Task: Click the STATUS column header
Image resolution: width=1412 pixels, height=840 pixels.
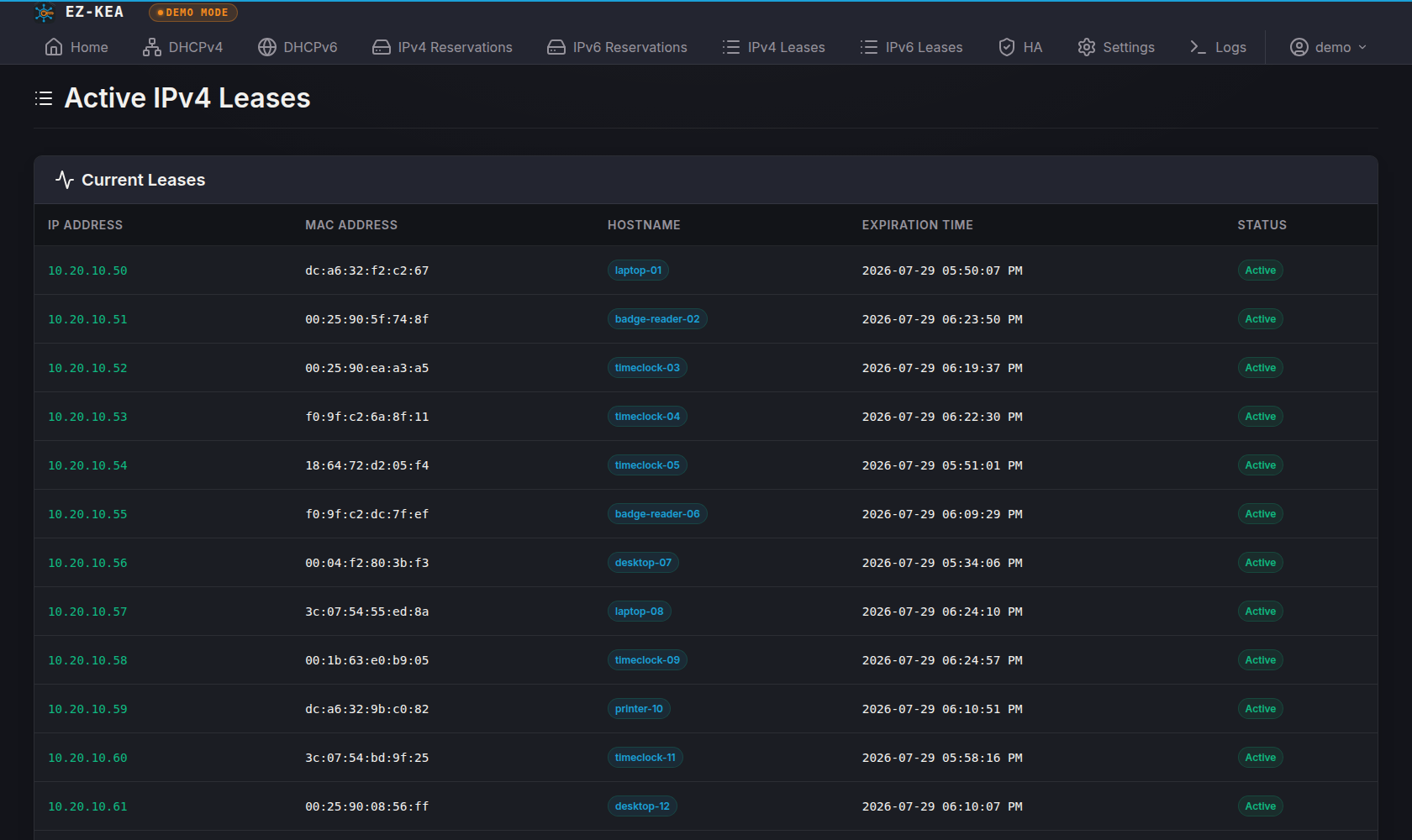Action: [1262, 225]
